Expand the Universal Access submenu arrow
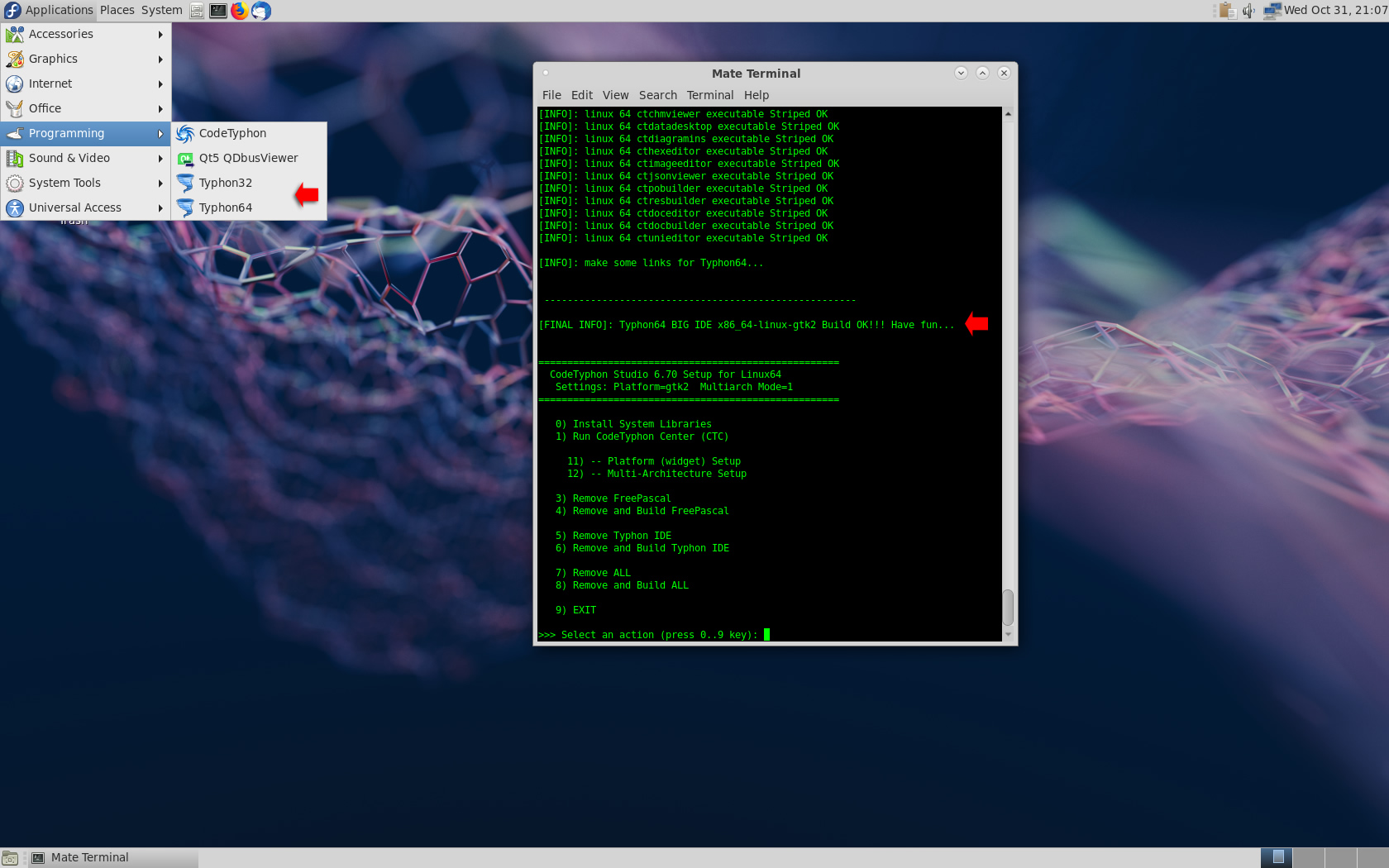The image size is (1389, 868). click(x=160, y=208)
